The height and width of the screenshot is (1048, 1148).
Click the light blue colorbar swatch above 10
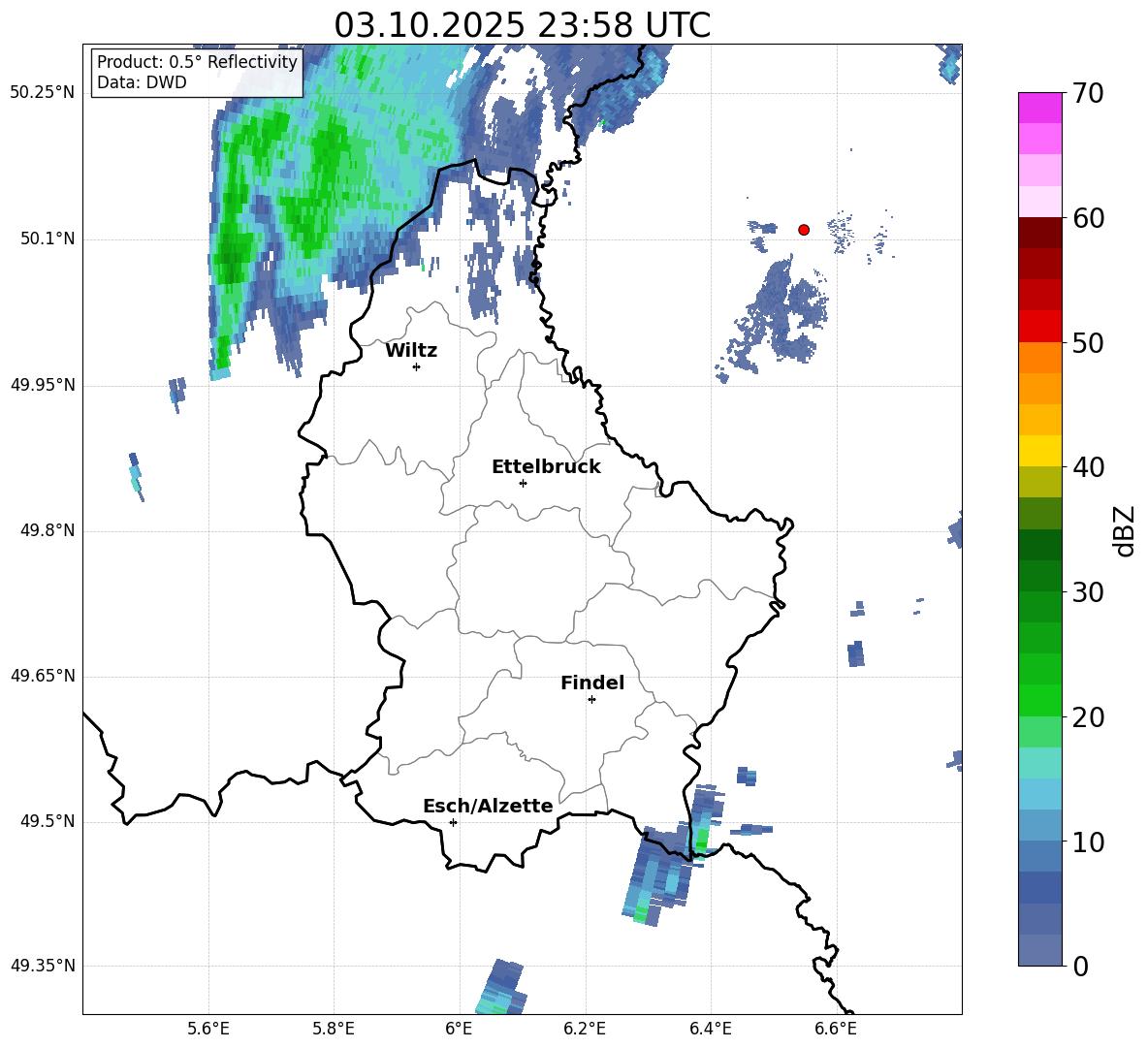(1039, 795)
